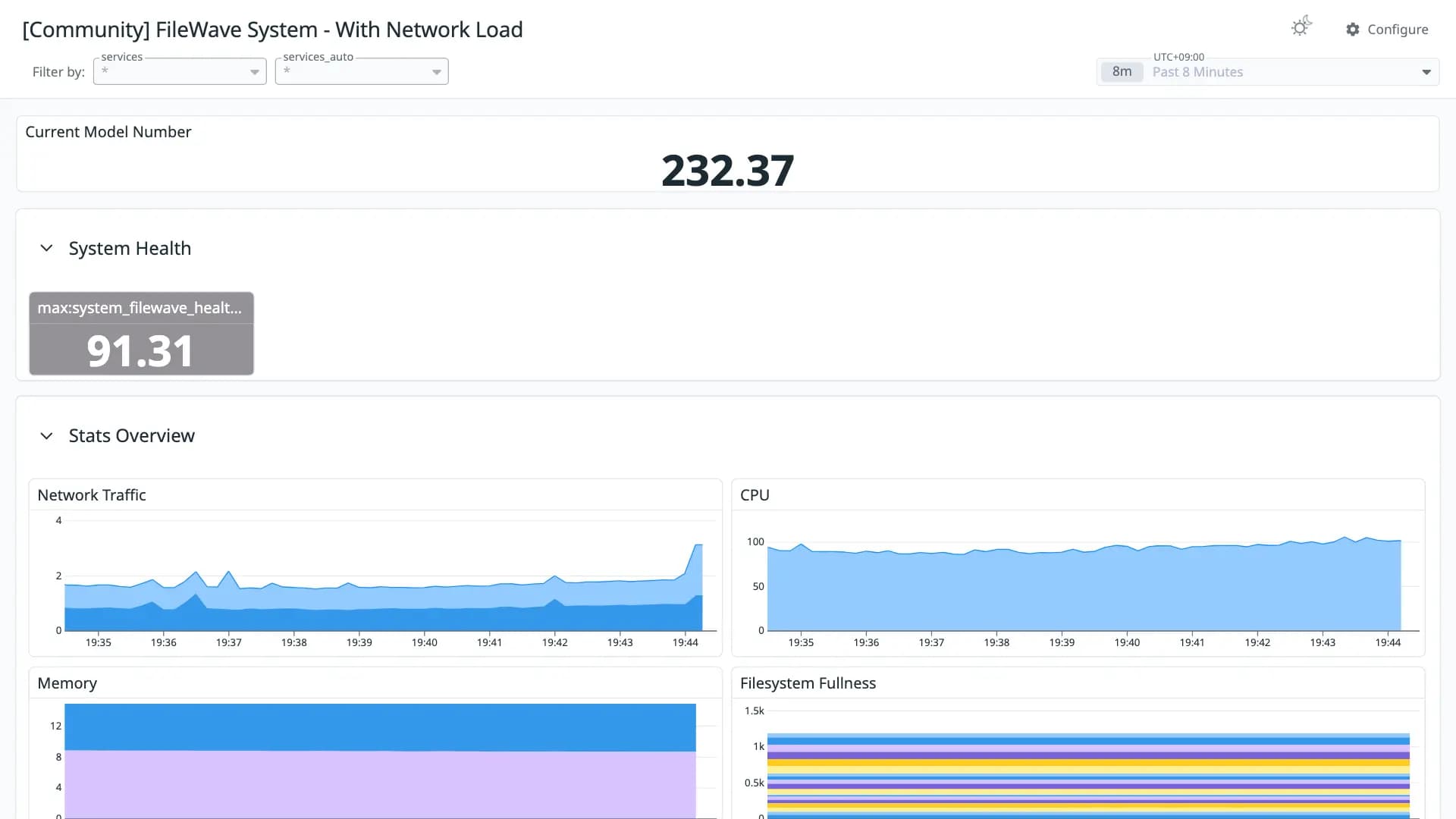Click the Stats Overview heading

tap(132, 436)
